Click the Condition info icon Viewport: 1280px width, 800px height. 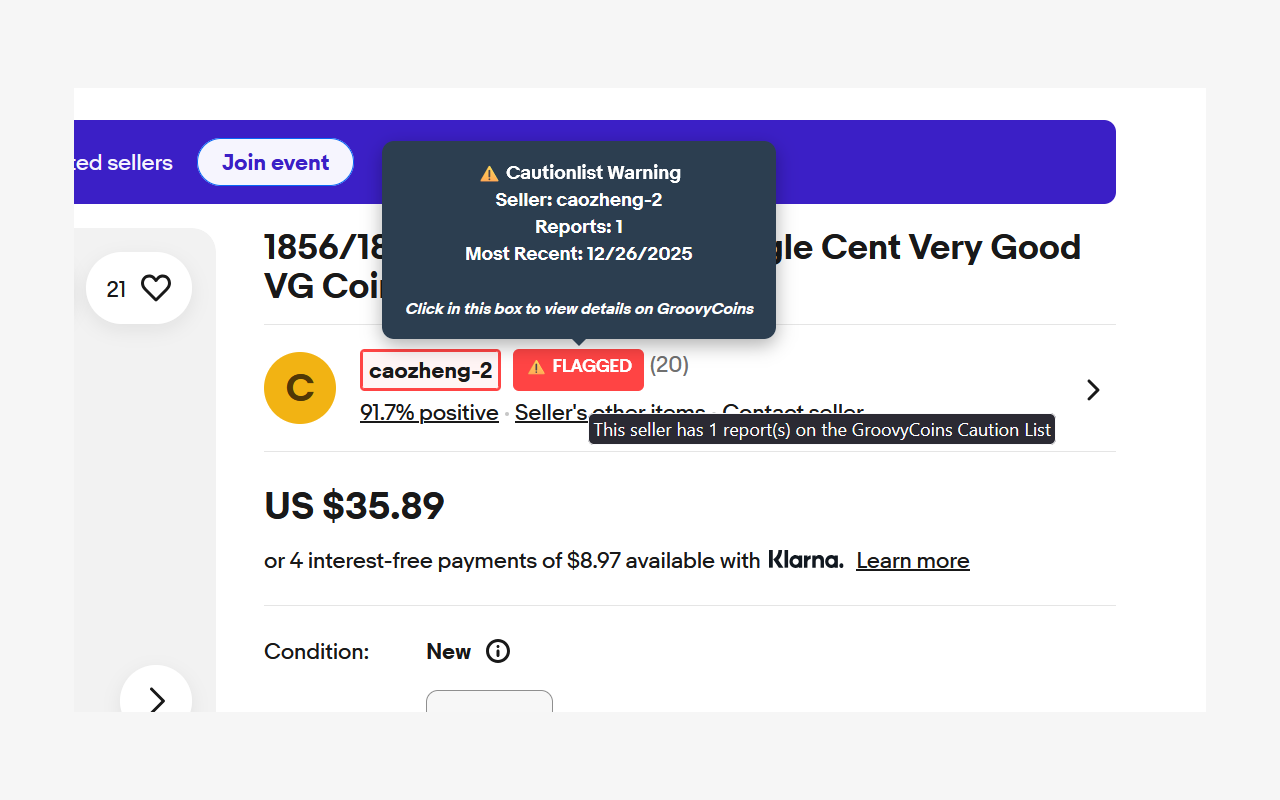point(498,652)
